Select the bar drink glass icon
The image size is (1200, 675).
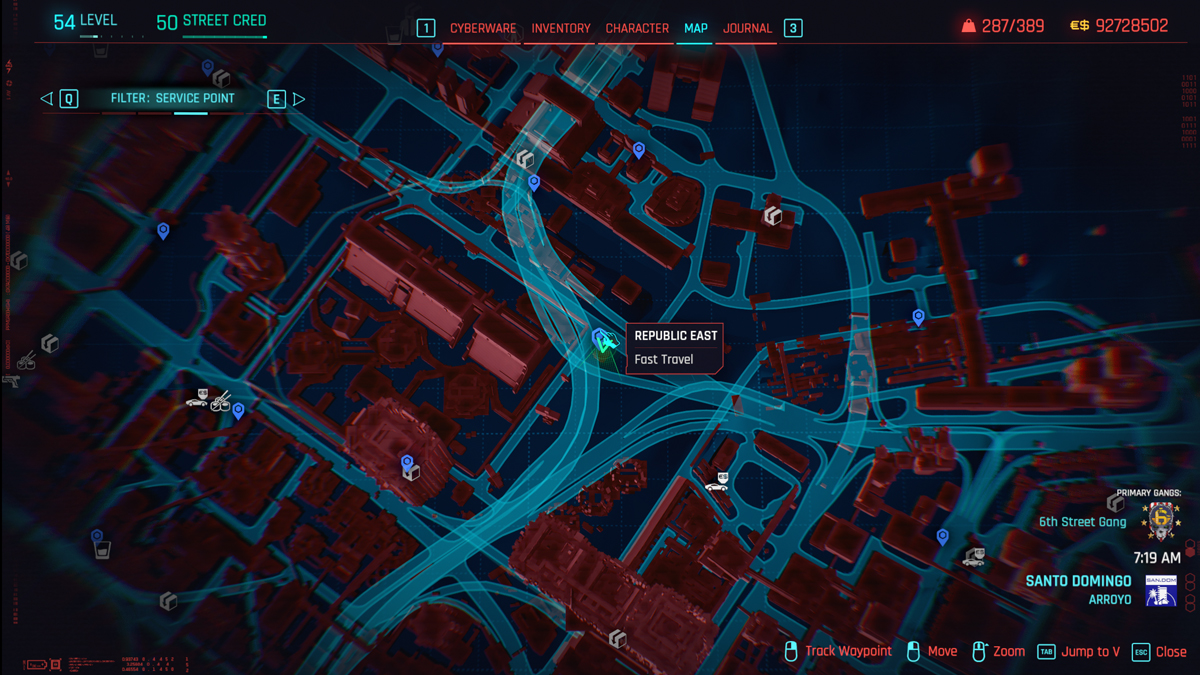(x=101, y=550)
